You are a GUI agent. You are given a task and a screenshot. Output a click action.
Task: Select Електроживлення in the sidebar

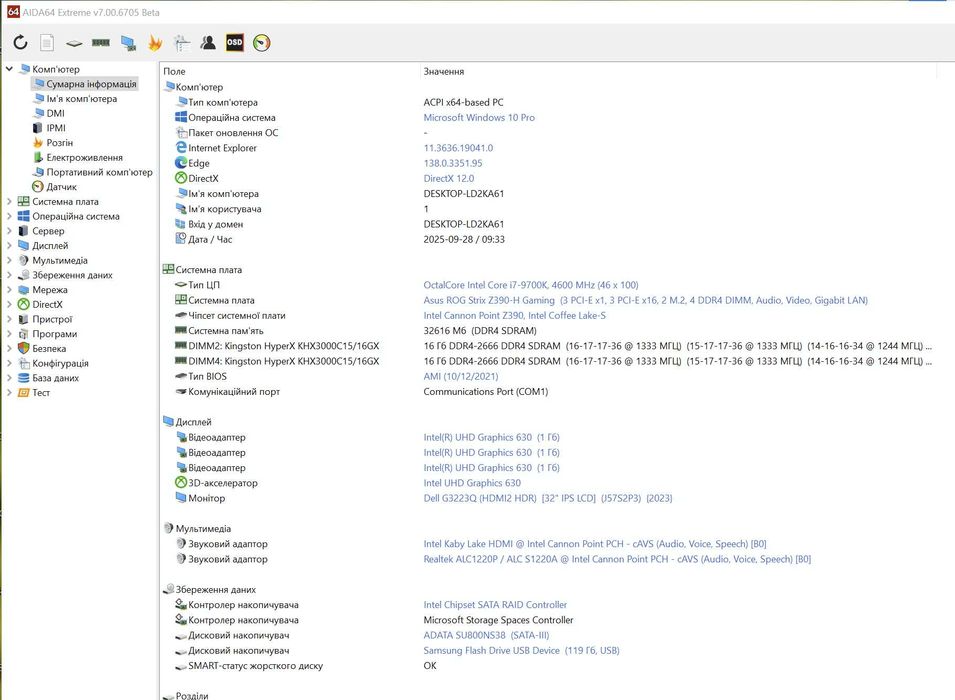point(85,157)
